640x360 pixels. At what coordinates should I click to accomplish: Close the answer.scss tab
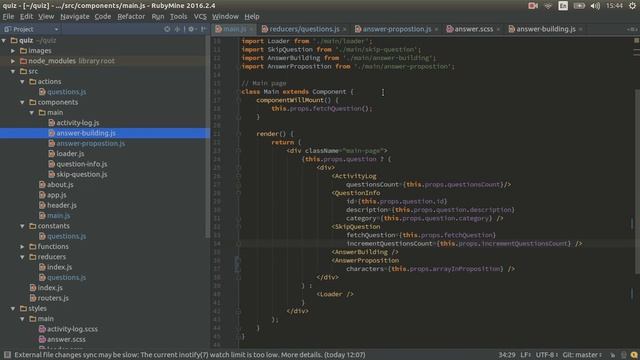coord(498,29)
